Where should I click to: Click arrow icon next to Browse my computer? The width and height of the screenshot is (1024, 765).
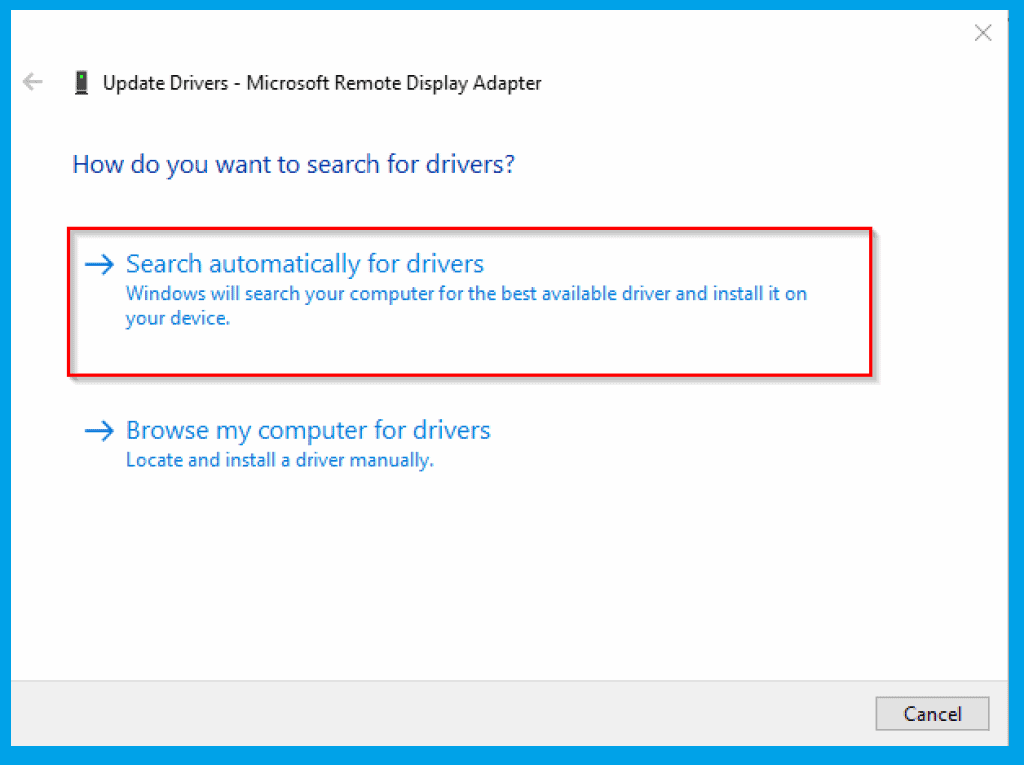pos(99,431)
